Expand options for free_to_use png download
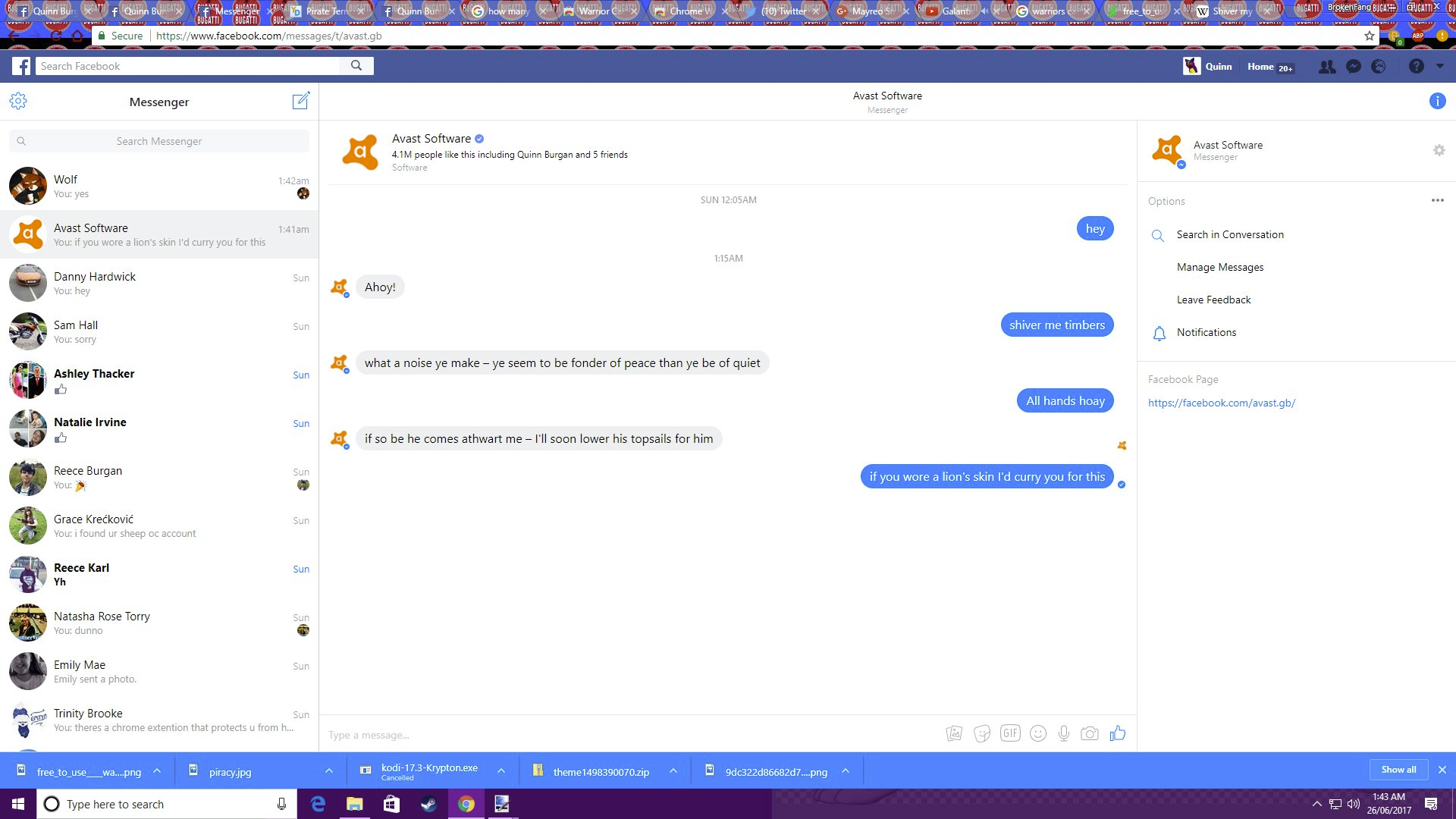This screenshot has width=1456, height=819. click(157, 770)
